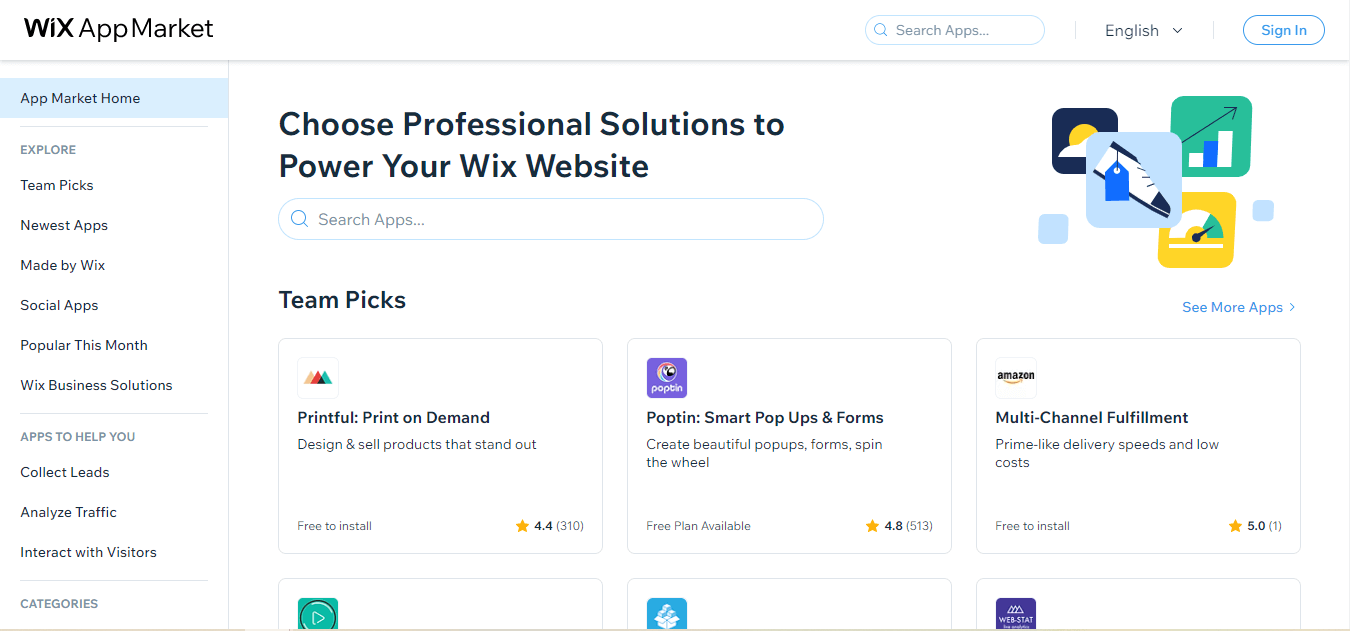Open Poptin: Smart Pop Ups & Forms title
Viewport: 1350px width, 631px height.
click(x=765, y=417)
